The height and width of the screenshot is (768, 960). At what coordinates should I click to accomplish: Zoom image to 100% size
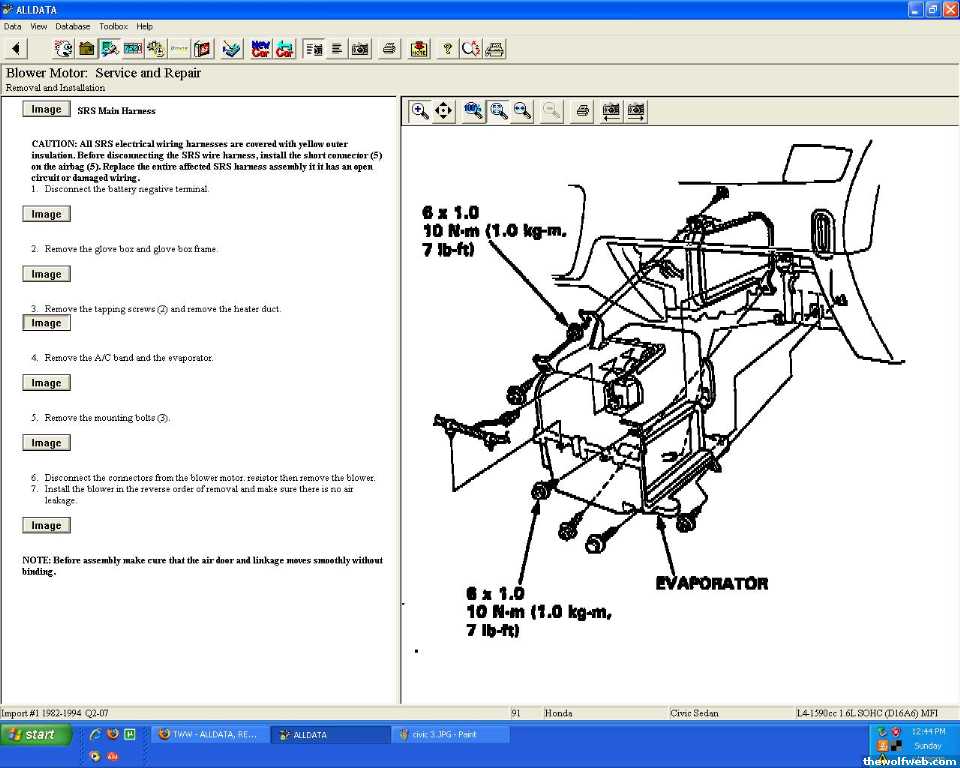[473, 111]
